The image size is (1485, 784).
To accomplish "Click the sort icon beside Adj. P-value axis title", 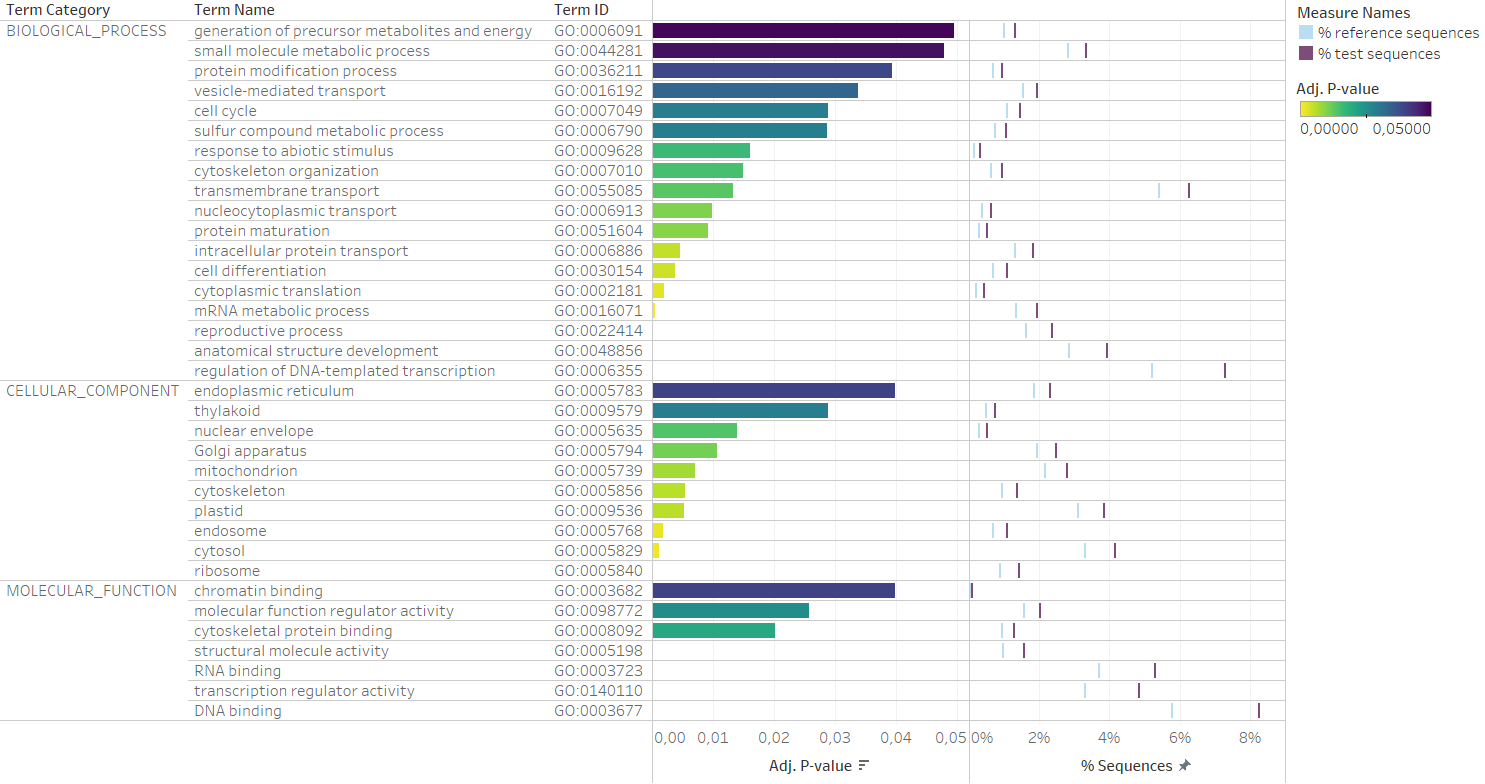I will click(x=864, y=766).
